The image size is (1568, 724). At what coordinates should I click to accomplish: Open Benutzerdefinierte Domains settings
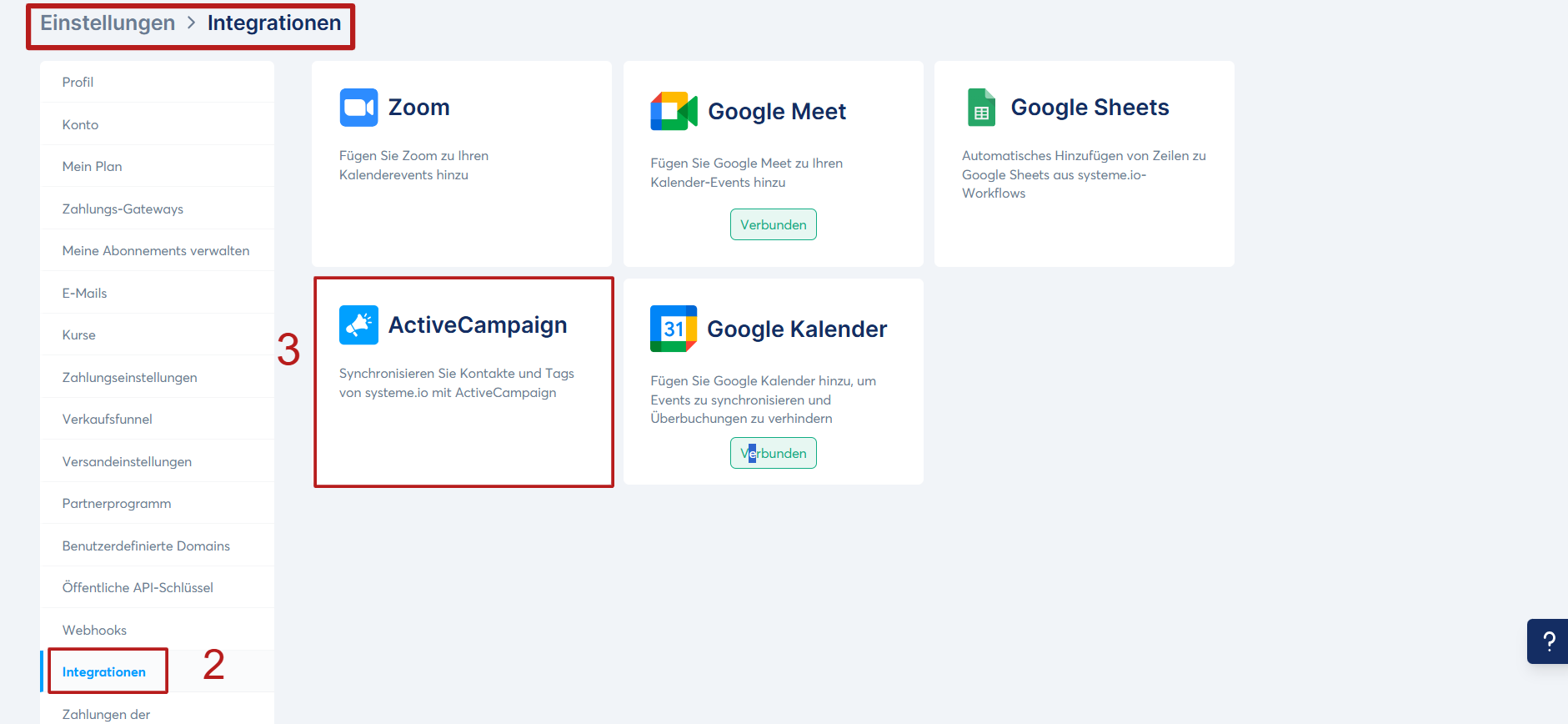157,546
